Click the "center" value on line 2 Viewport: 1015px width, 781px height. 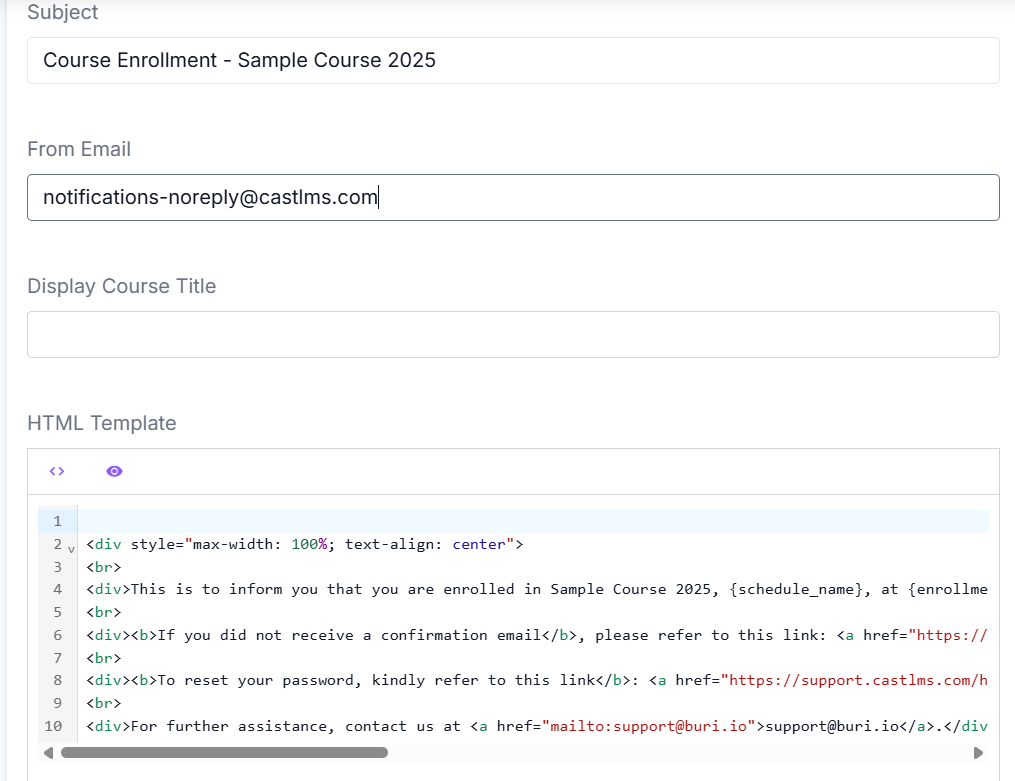coord(483,544)
